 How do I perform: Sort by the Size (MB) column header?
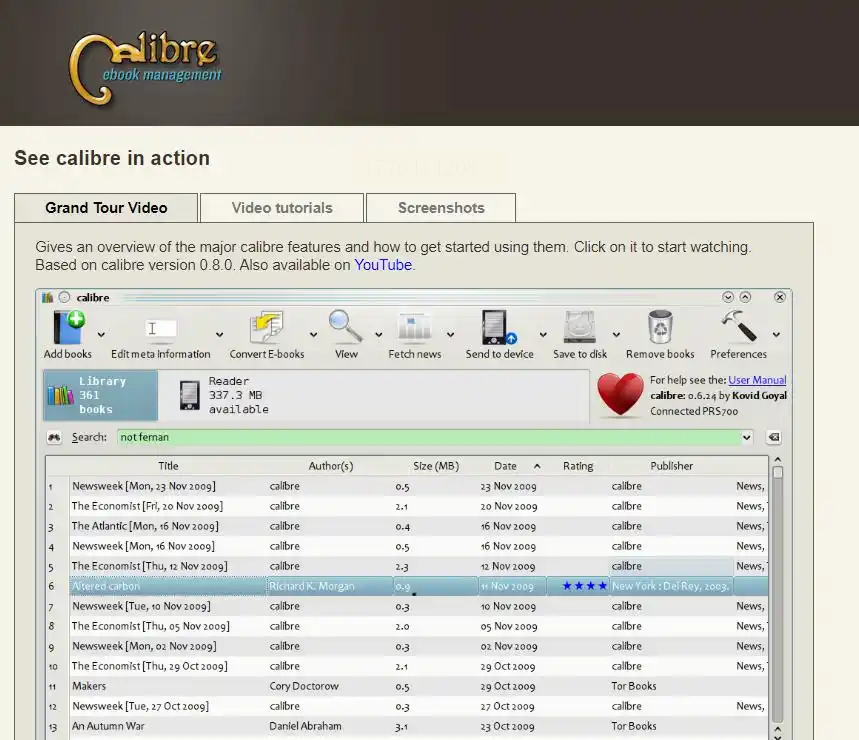pos(436,466)
